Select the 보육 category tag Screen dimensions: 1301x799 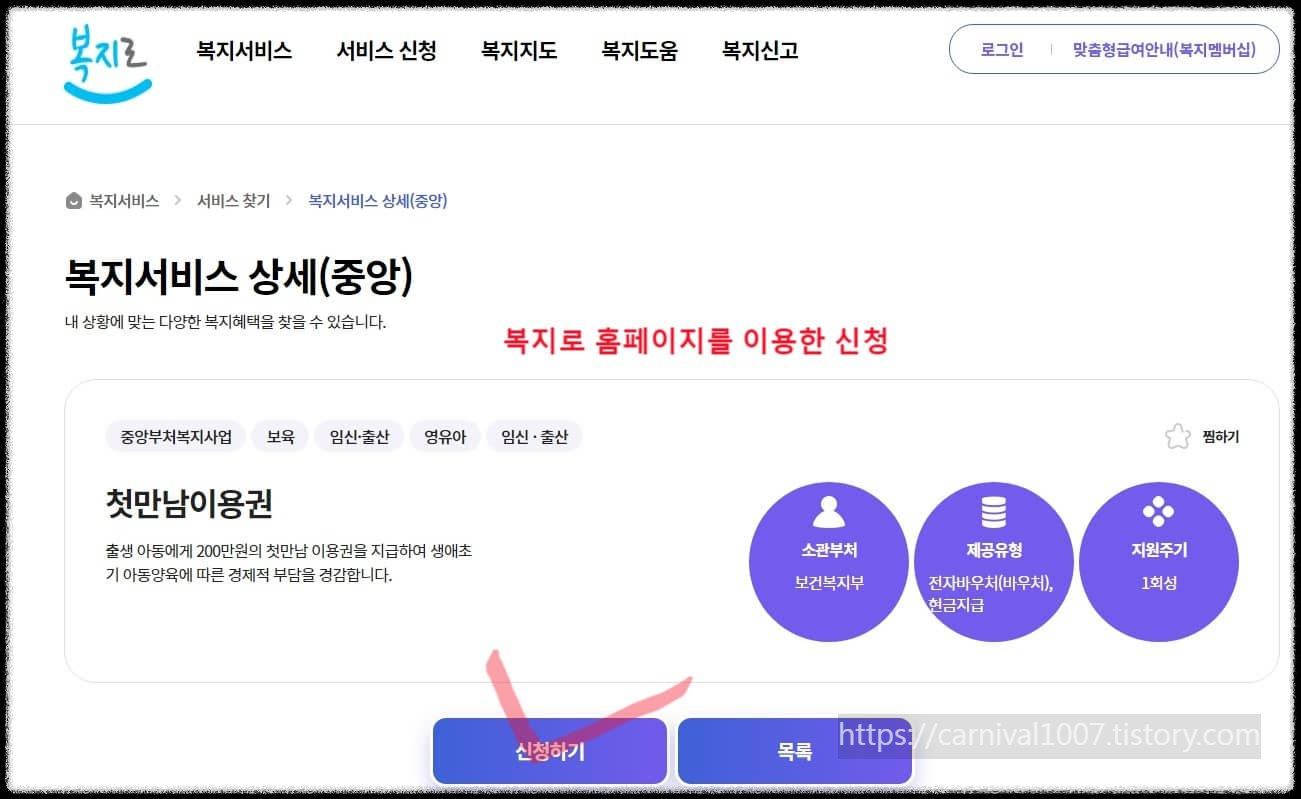click(280, 436)
